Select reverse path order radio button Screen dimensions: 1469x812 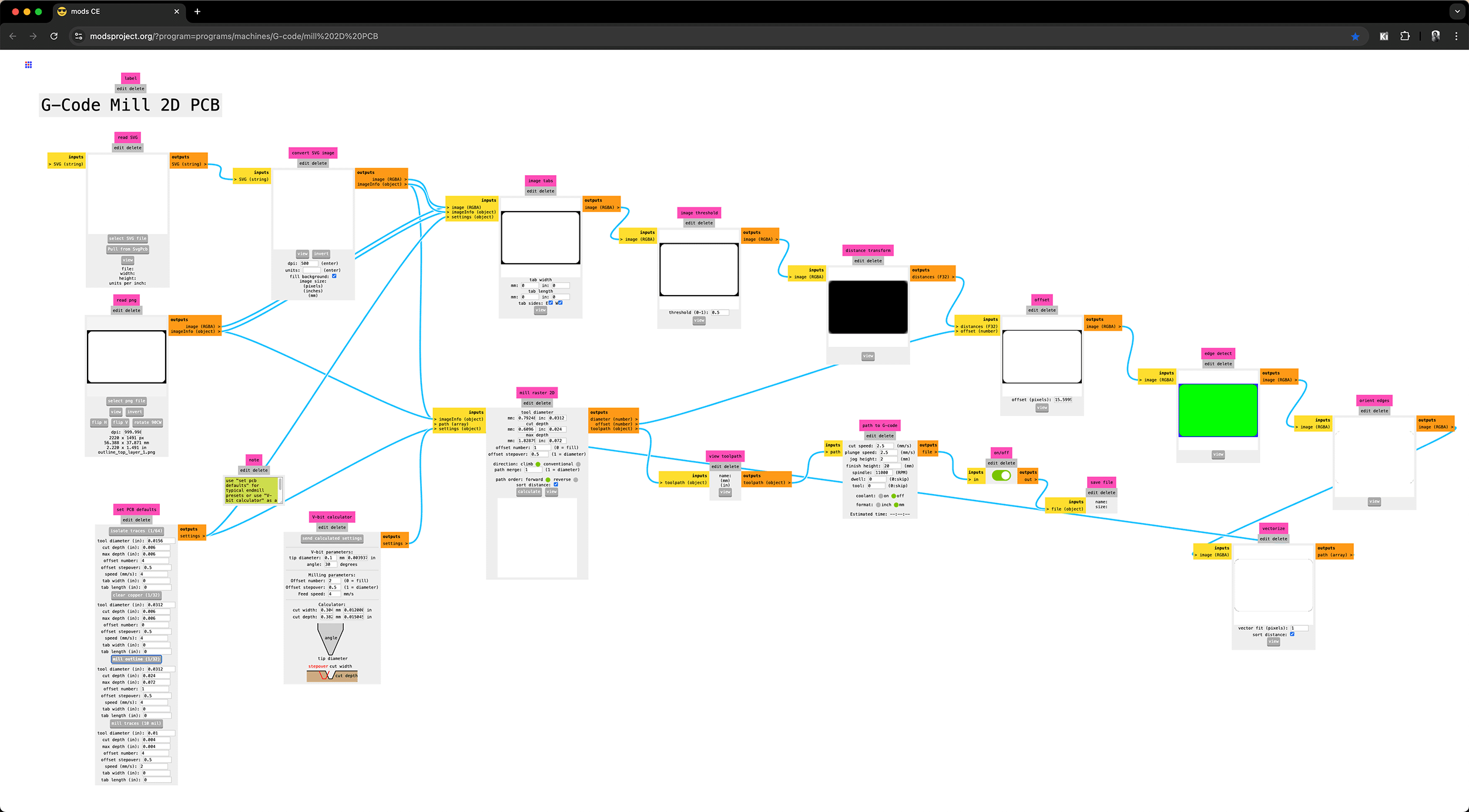[x=576, y=479]
